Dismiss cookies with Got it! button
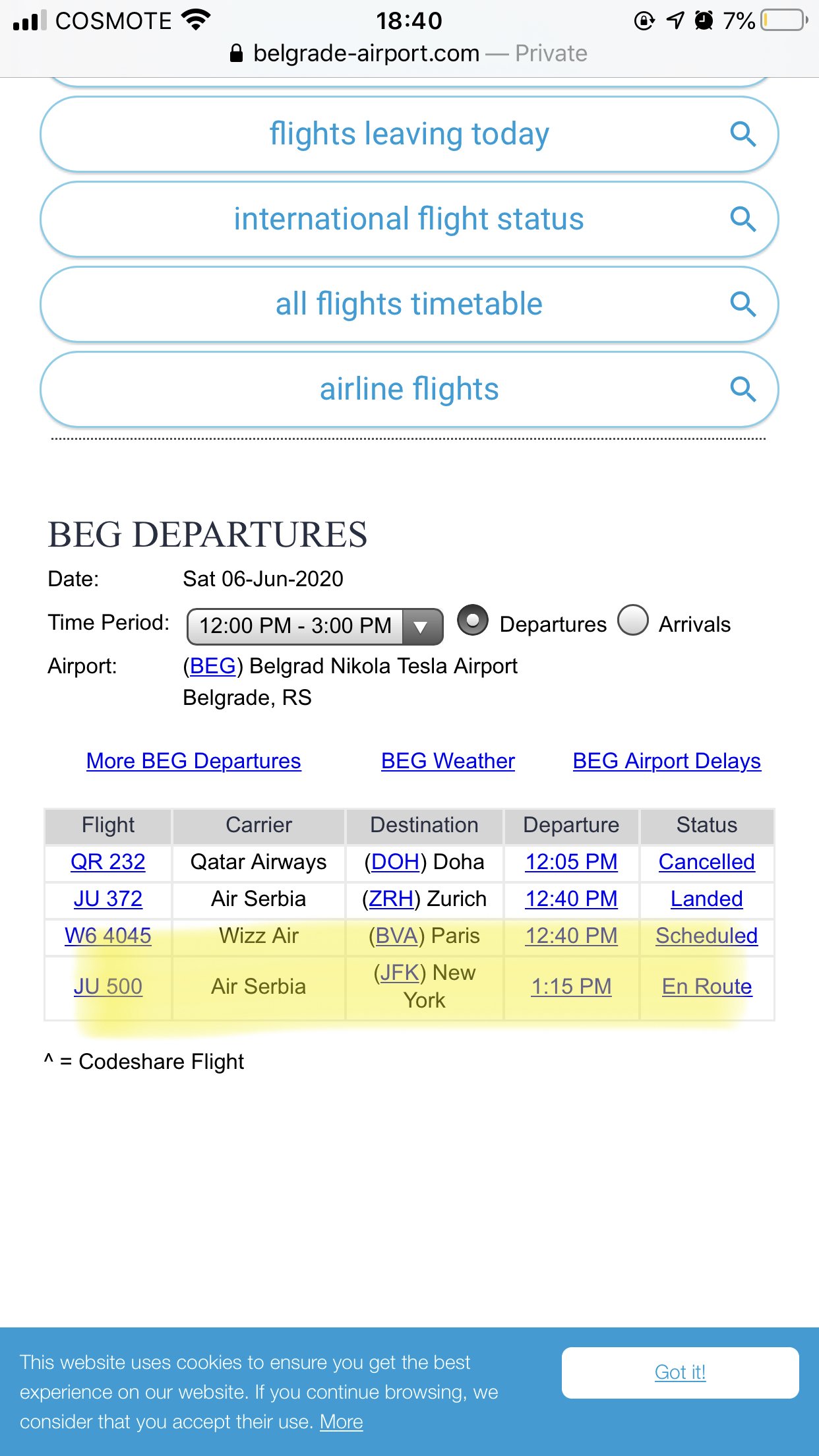This screenshot has height=1456, width=819. coord(680,1372)
